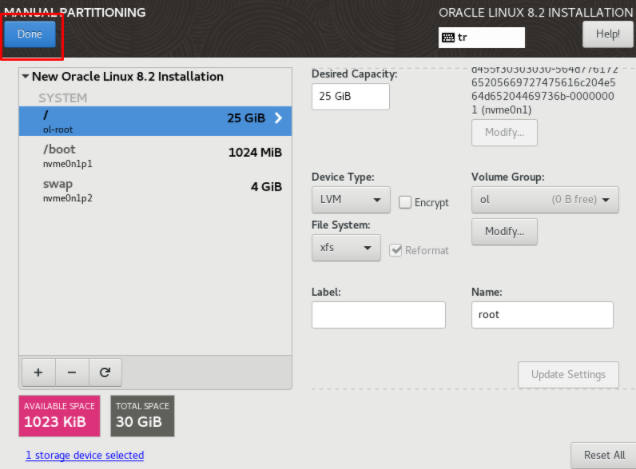This screenshot has width=636, height=469.
Task: Click the Done button
Action: pos(30,34)
